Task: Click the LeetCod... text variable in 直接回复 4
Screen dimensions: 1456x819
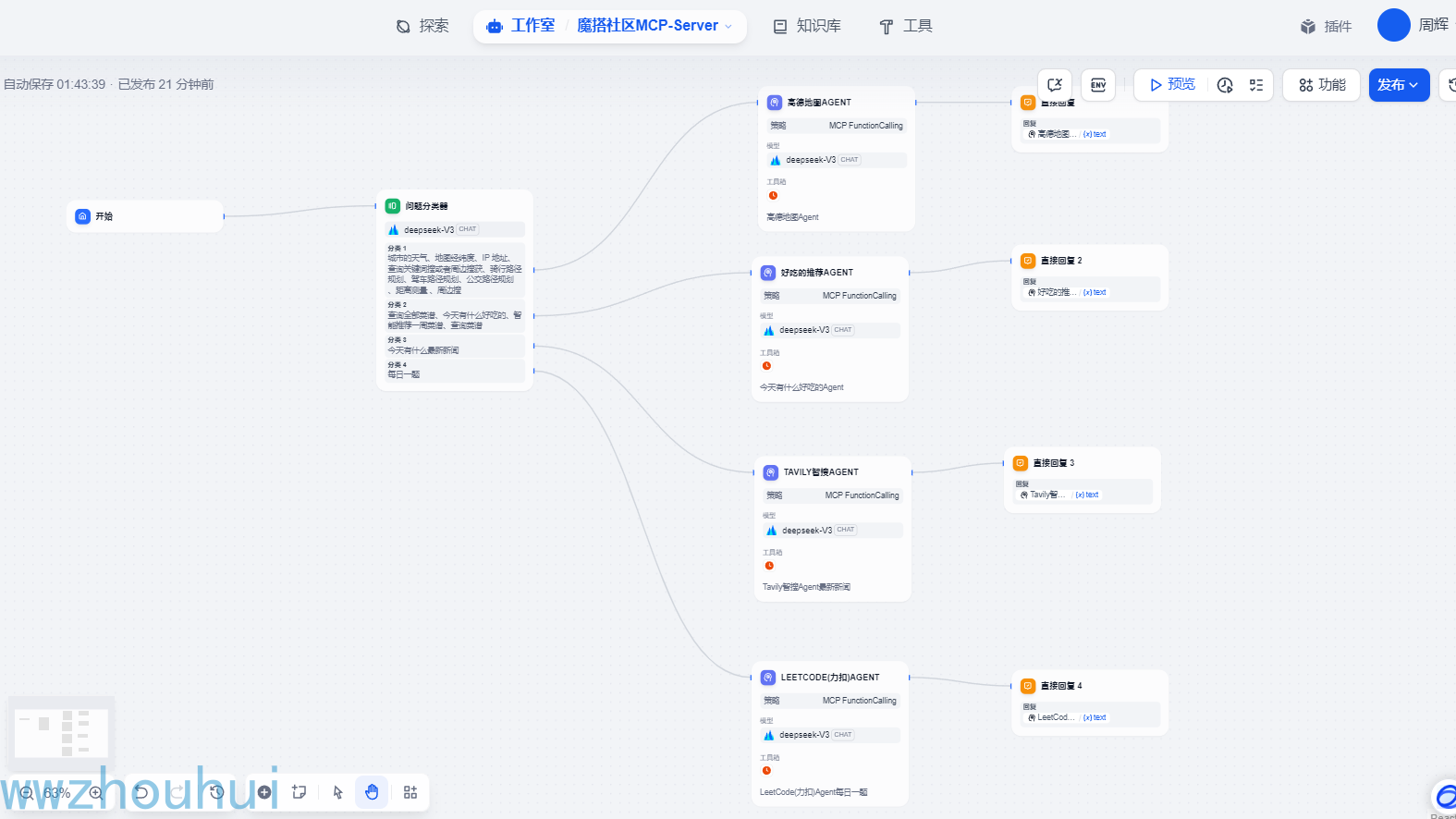Action: (x=1067, y=717)
